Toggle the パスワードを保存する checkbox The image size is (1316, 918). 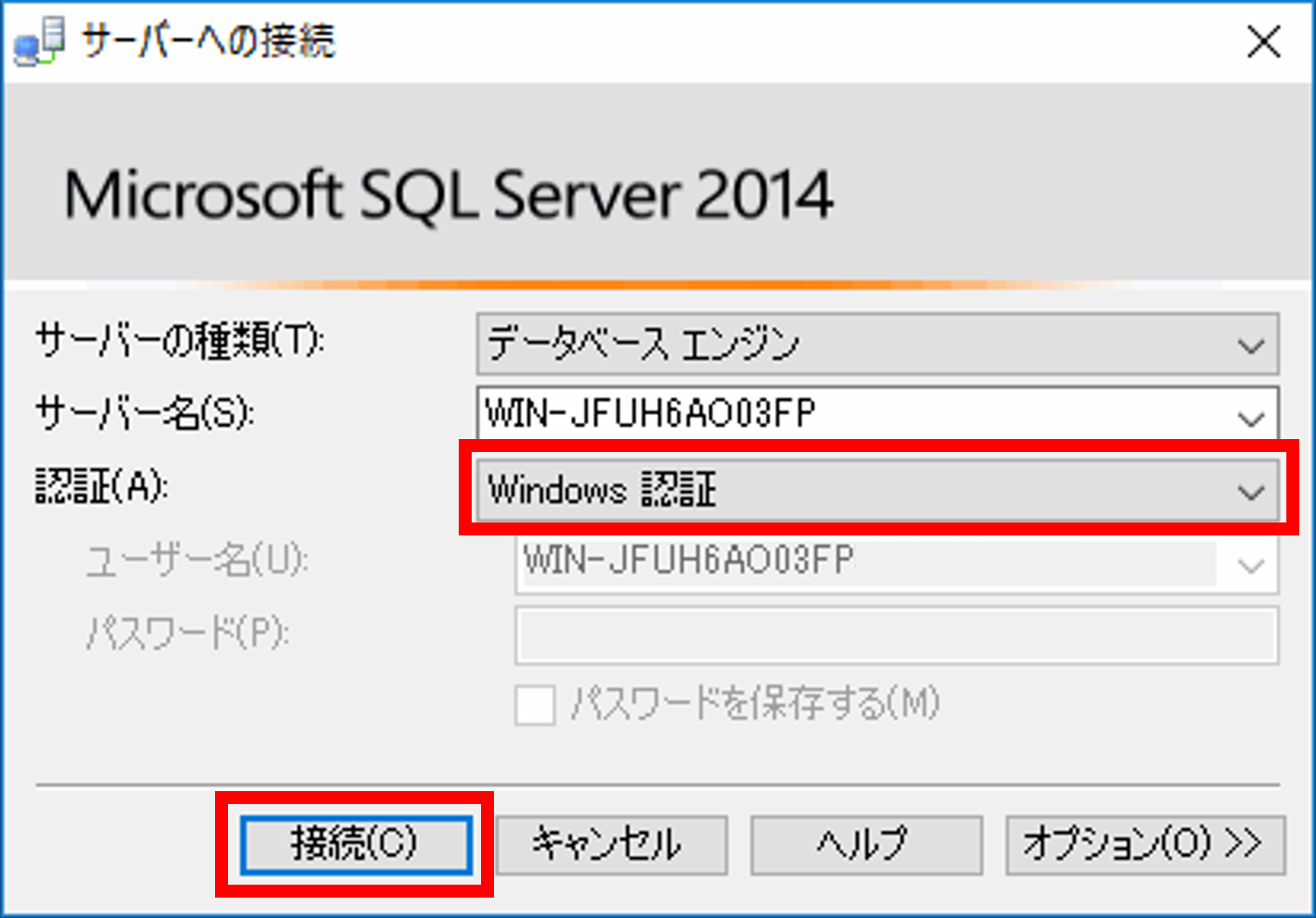(x=535, y=705)
